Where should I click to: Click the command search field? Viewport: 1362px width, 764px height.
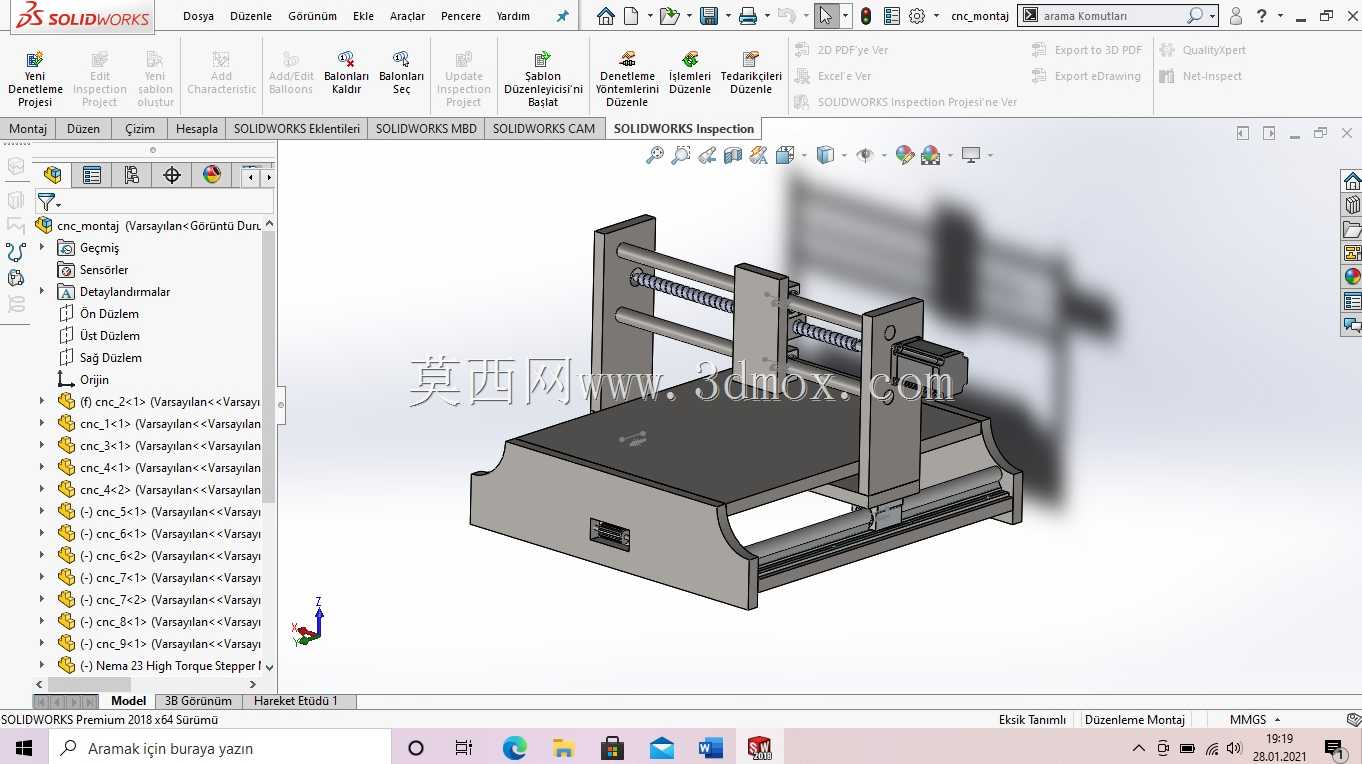pyautogui.click(x=1112, y=16)
